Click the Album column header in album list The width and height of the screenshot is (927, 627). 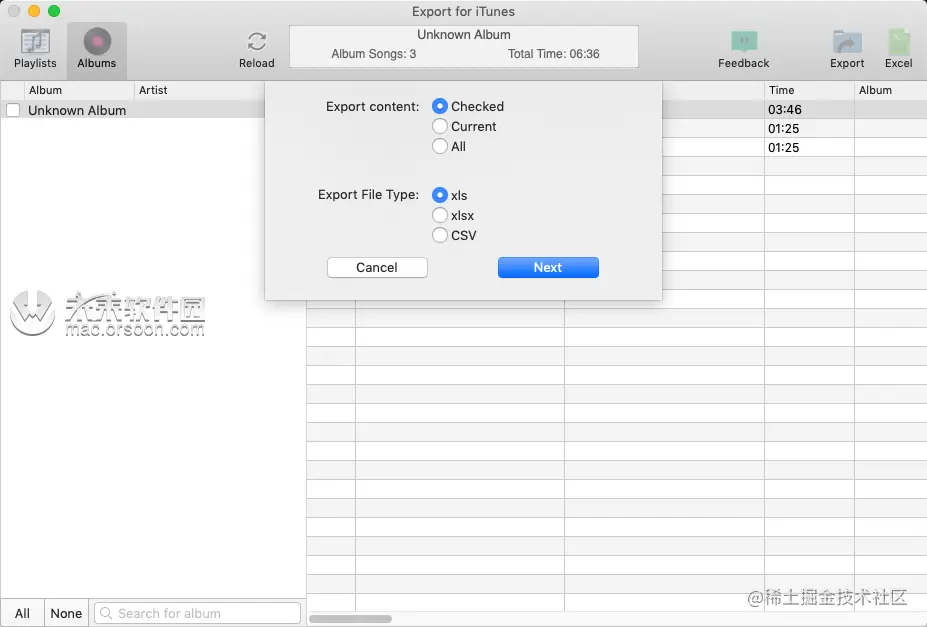coord(79,90)
